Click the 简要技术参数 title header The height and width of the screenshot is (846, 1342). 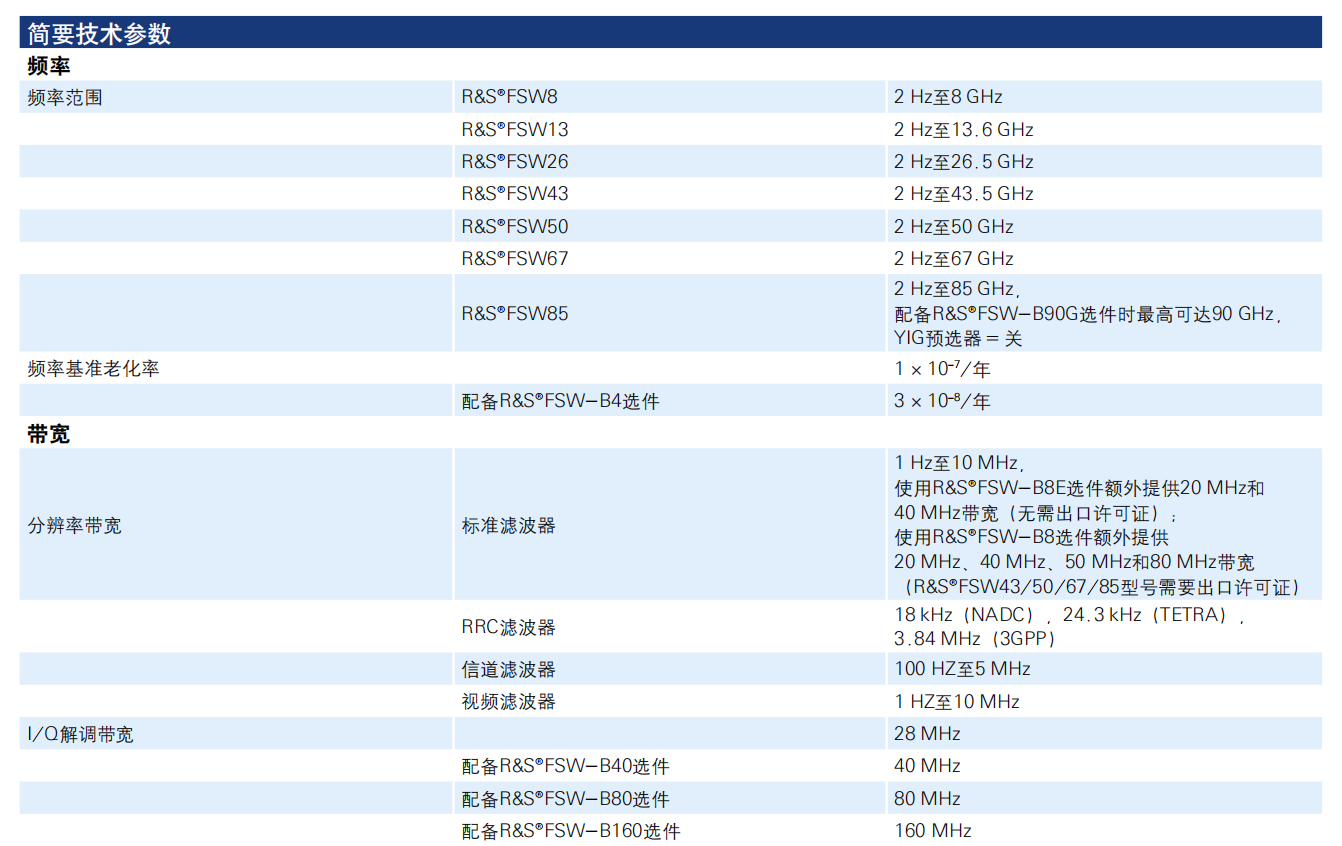pos(100,33)
